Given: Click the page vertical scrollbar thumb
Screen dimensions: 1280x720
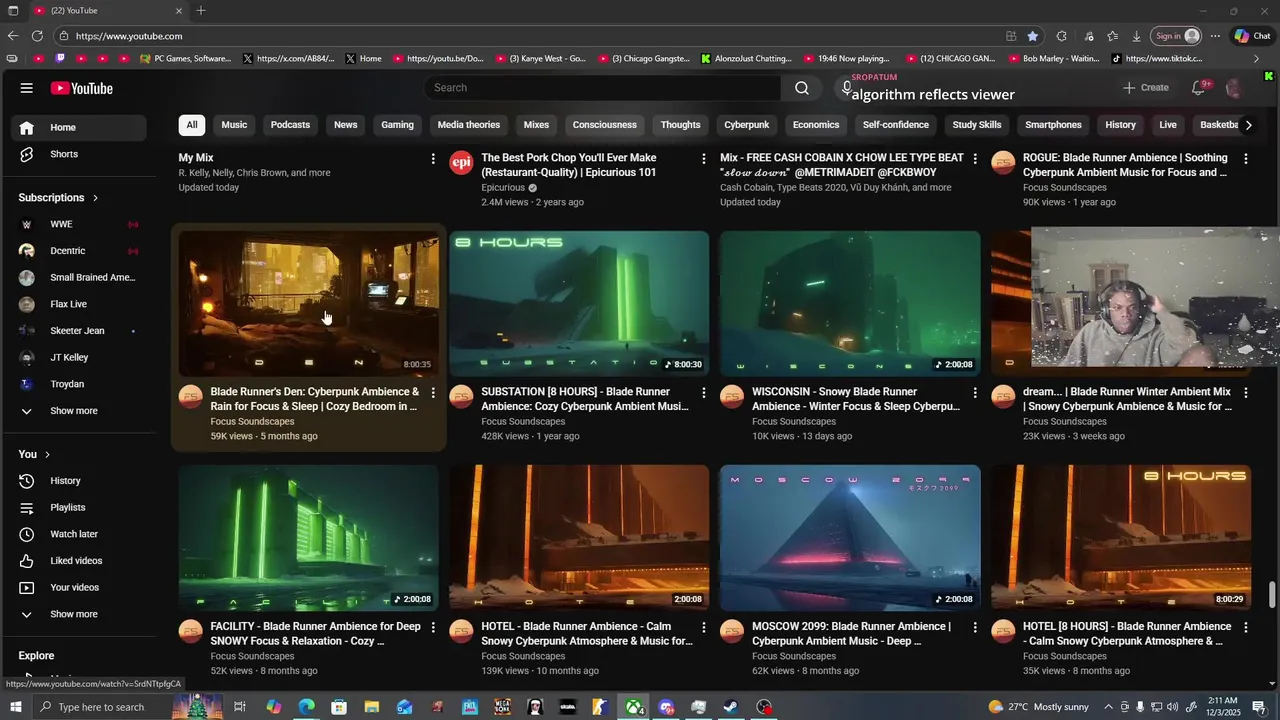Looking at the screenshot, I should (1272, 594).
